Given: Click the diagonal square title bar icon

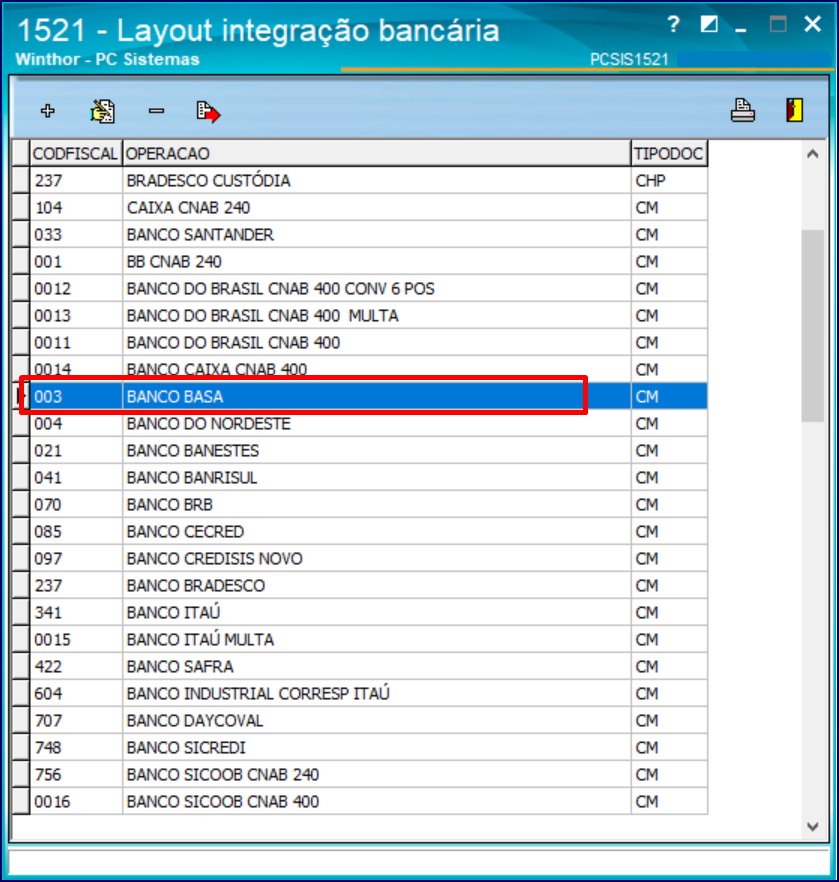Looking at the screenshot, I should 709,24.
